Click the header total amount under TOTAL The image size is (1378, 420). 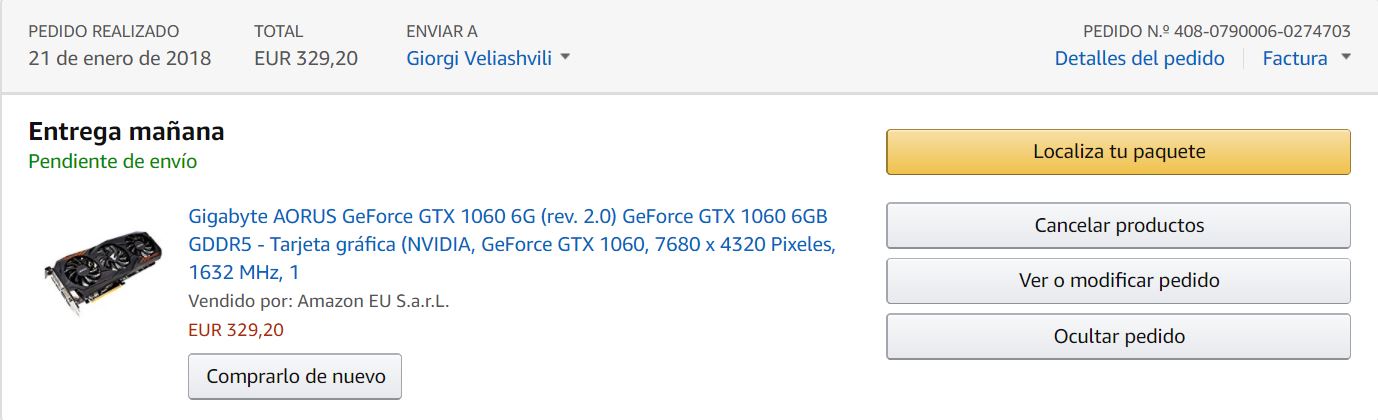[306, 58]
